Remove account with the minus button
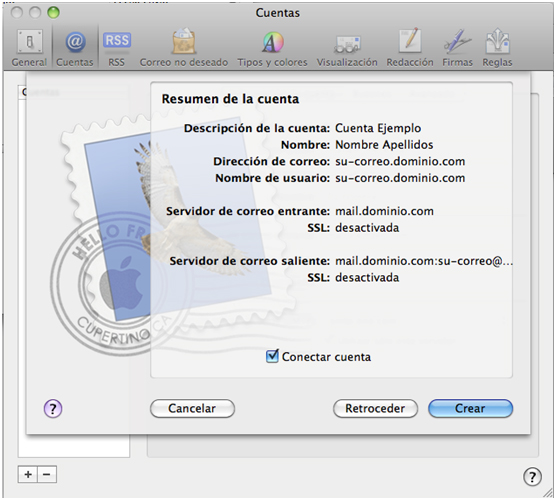 pyautogui.click(x=47, y=474)
